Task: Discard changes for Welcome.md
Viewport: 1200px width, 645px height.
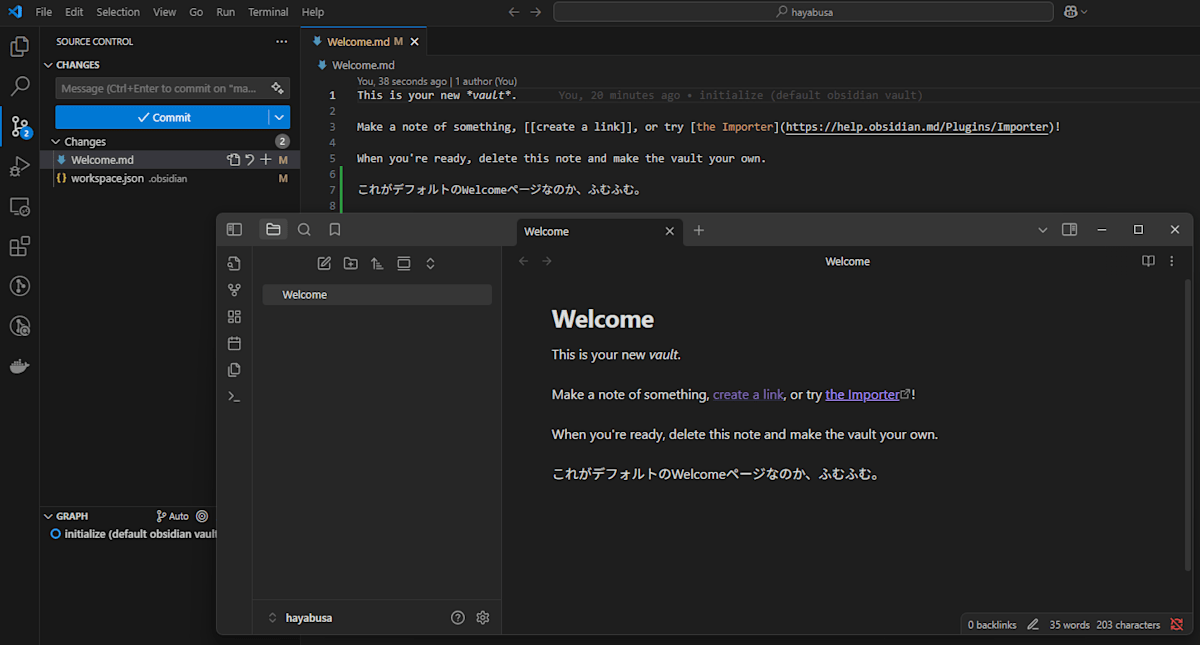Action: (x=249, y=160)
